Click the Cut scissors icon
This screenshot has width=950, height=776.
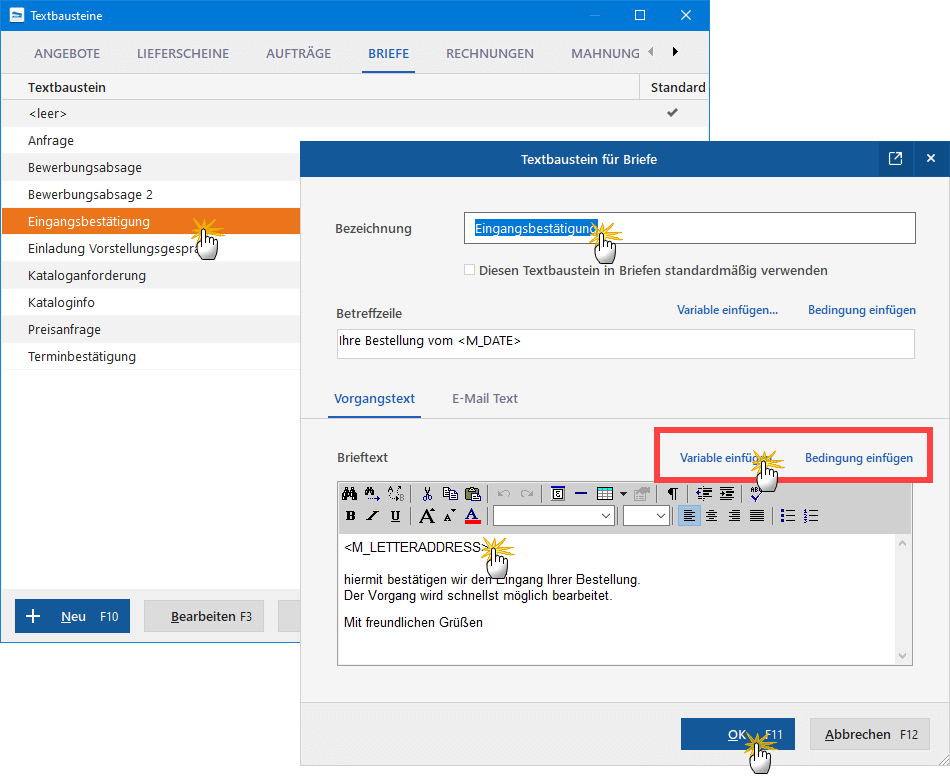[x=427, y=493]
